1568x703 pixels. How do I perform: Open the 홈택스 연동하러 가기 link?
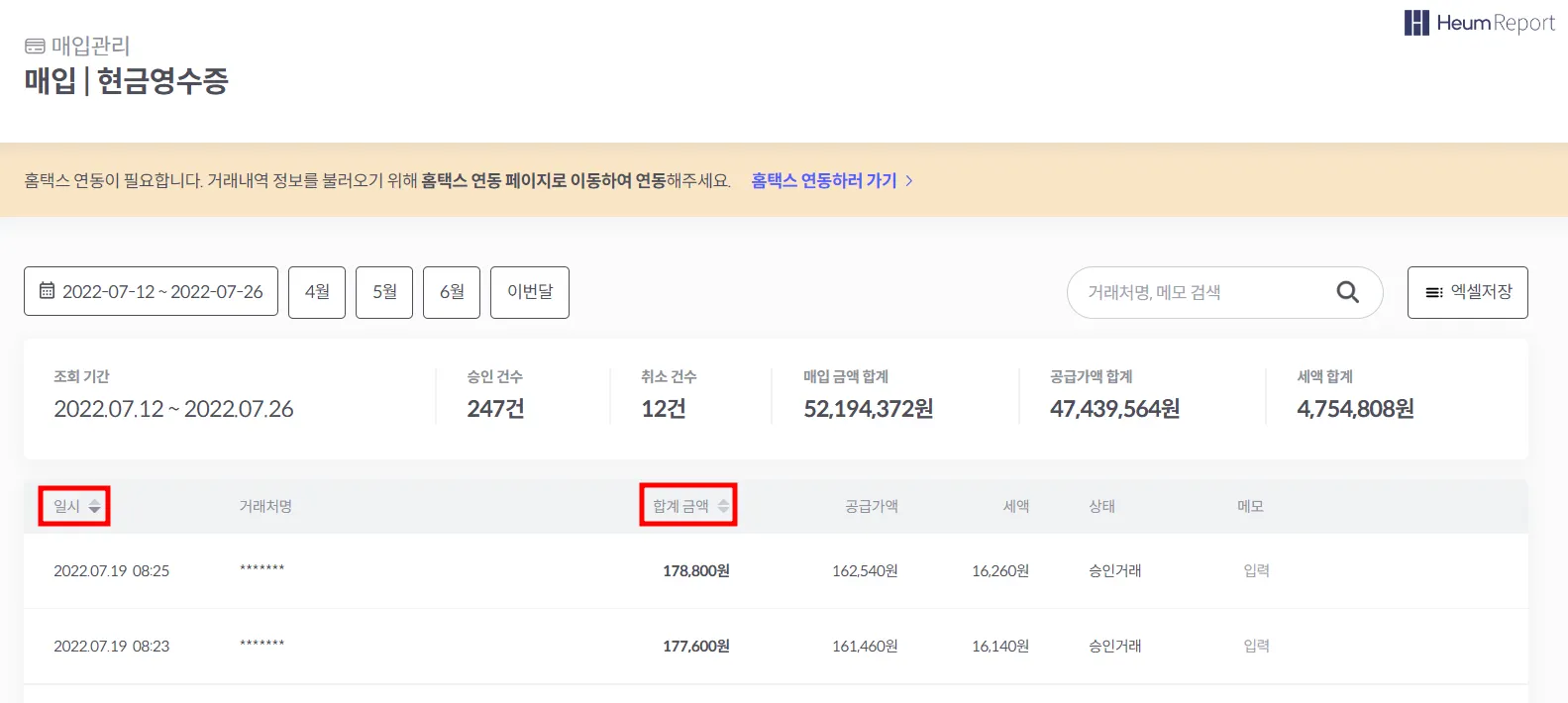pyautogui.click(x=823, y=180)
